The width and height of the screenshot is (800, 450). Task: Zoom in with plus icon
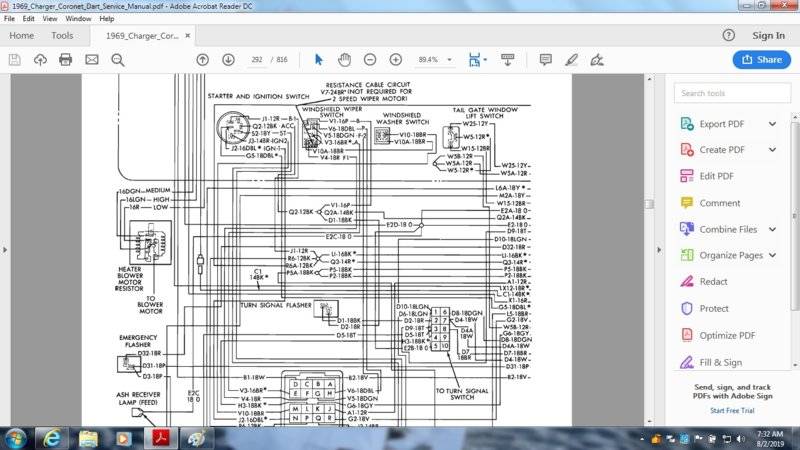[x=396, y=60]
